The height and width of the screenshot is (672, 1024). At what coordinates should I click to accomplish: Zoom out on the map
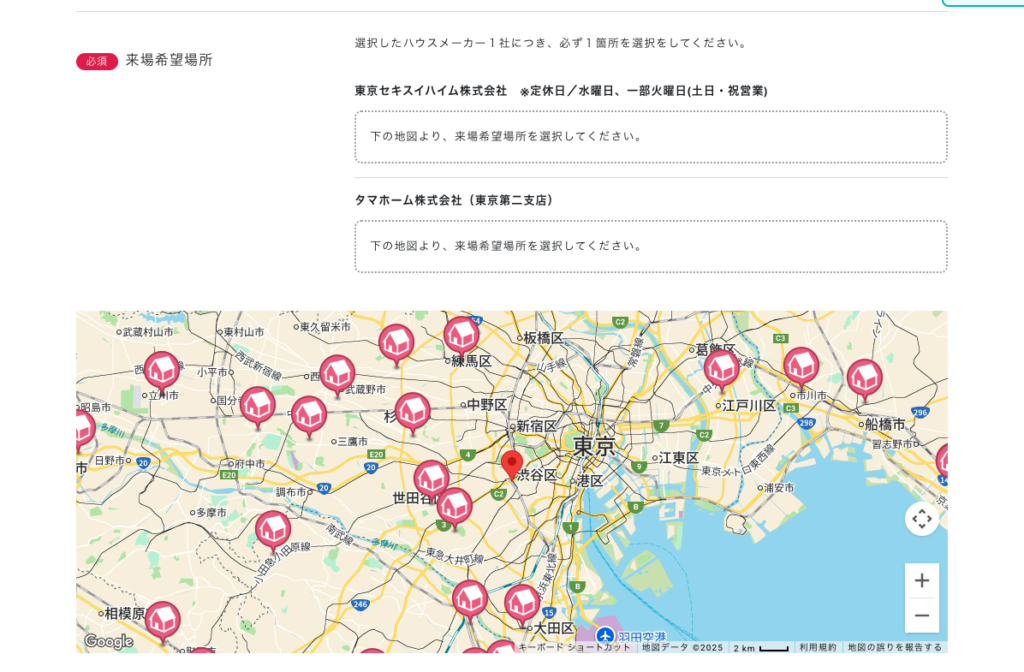pyautogui.click(x=921, y=615)
